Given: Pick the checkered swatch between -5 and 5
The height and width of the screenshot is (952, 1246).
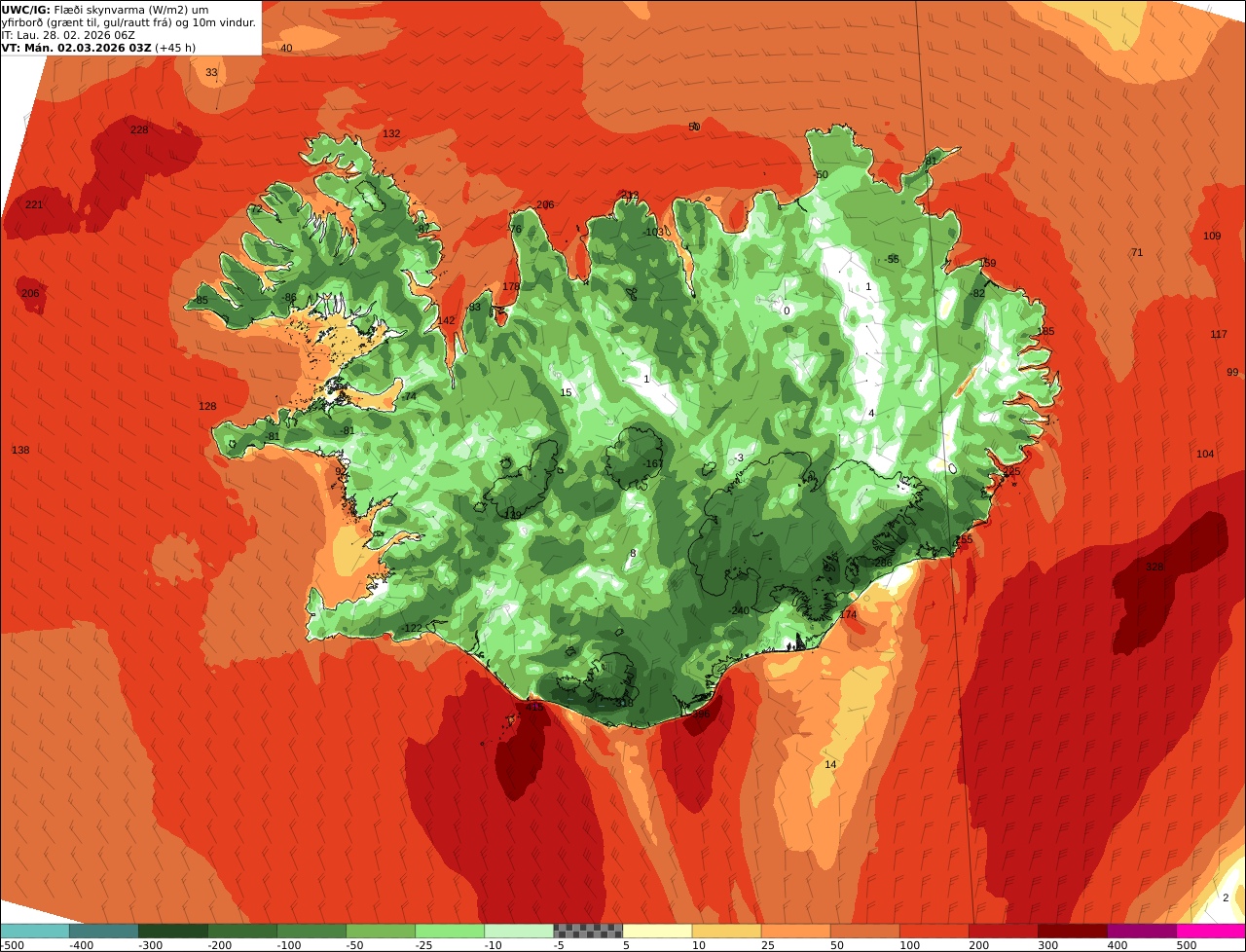Looking at the screenshot, I should 588,931.
